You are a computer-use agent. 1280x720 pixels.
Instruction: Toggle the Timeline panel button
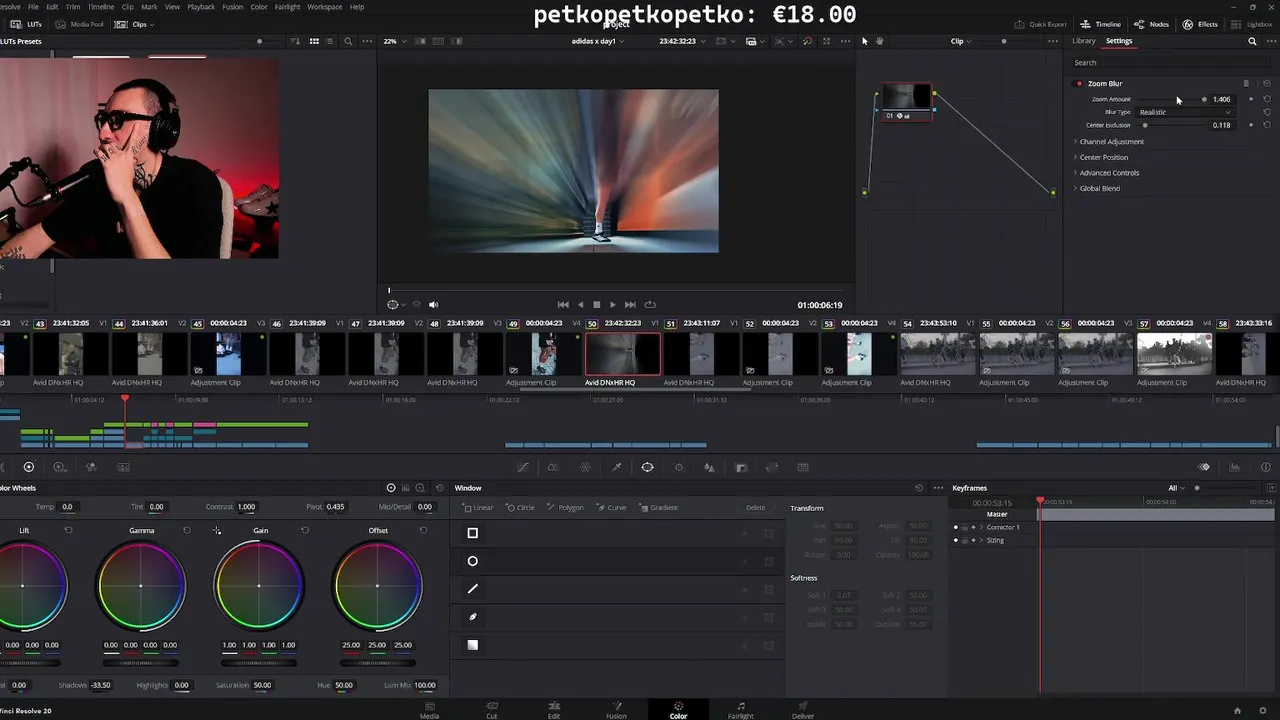coord(1100,24)
